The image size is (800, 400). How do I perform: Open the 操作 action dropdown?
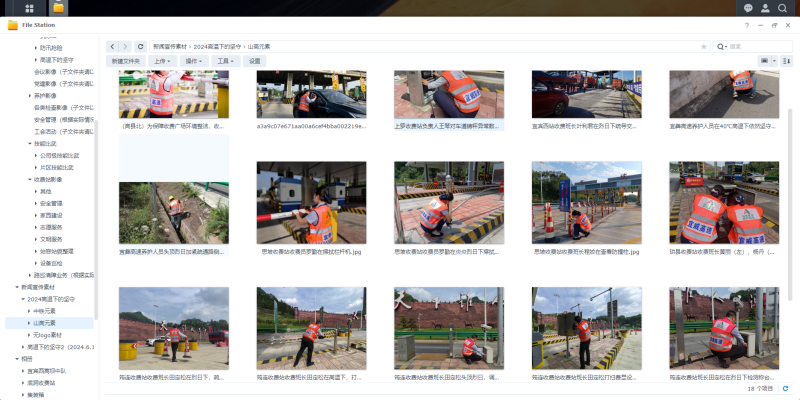(194, 61)
